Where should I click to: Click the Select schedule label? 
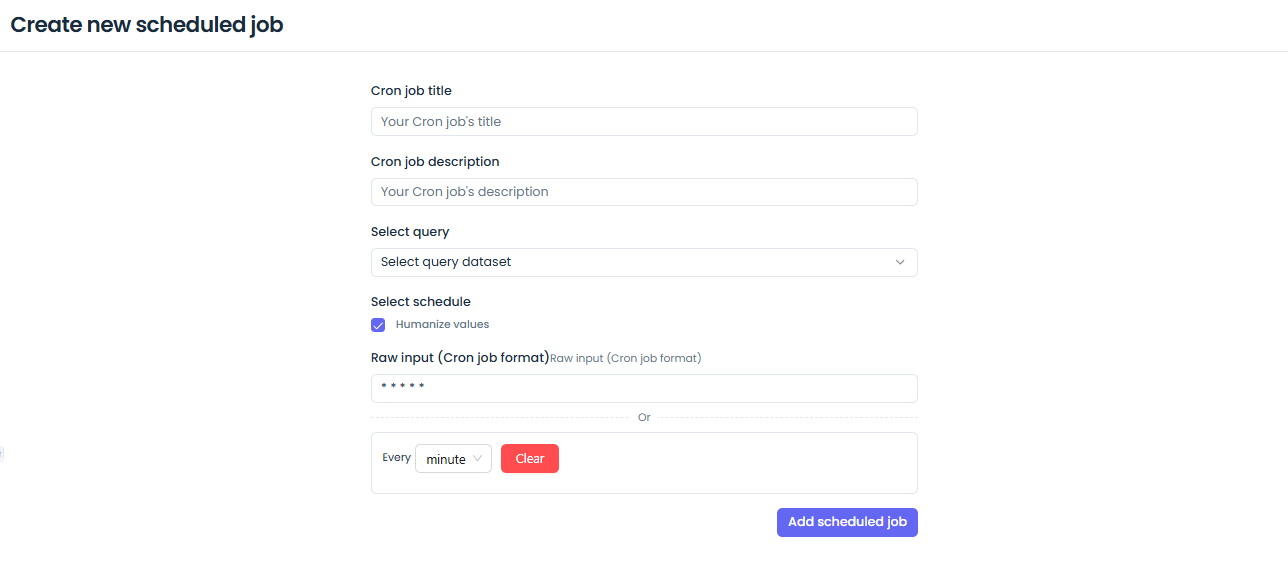pos(420,301)
